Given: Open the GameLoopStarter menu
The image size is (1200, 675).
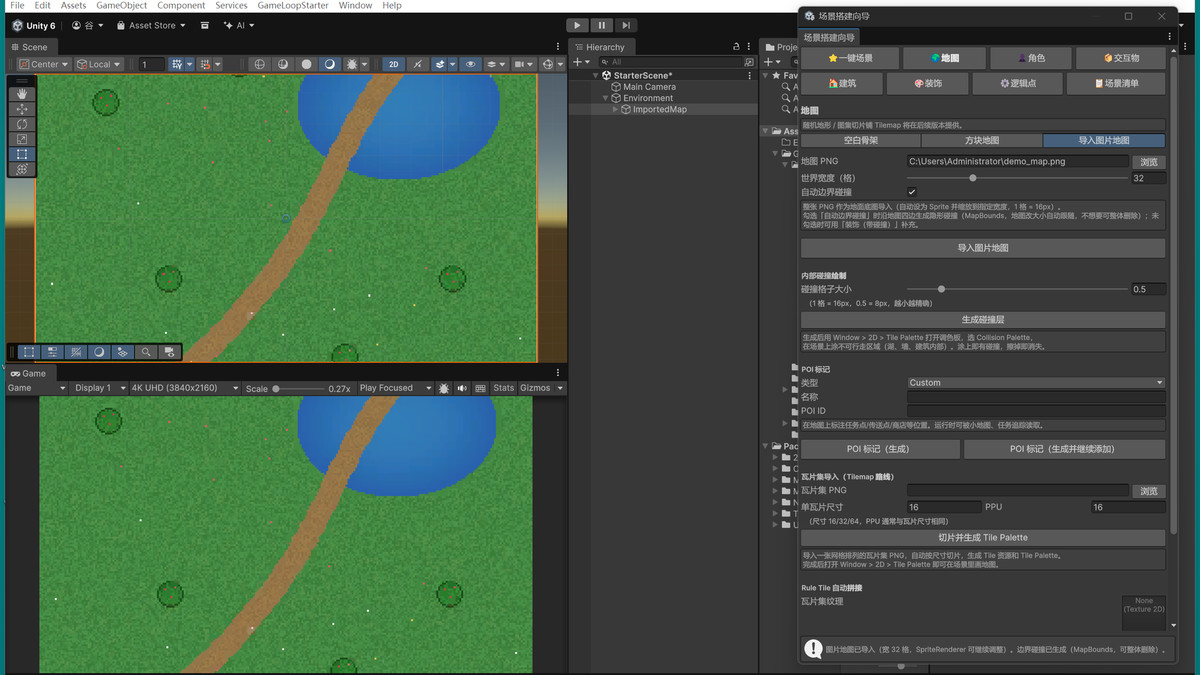Looking at the screenshot, I should click(292, 5).
